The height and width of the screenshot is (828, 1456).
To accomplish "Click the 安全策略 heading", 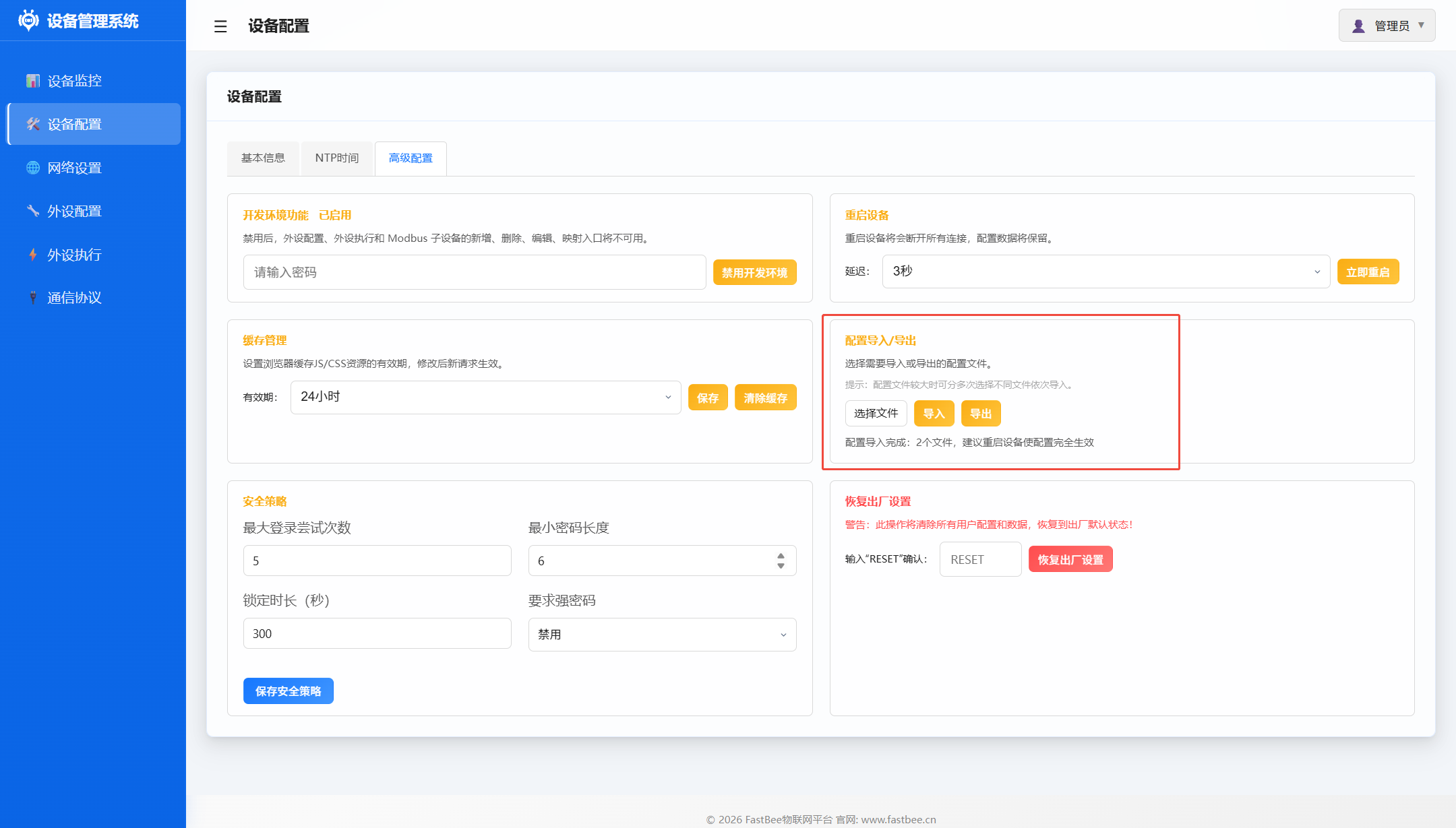I will pyautogui.click(x=265, y=501).
